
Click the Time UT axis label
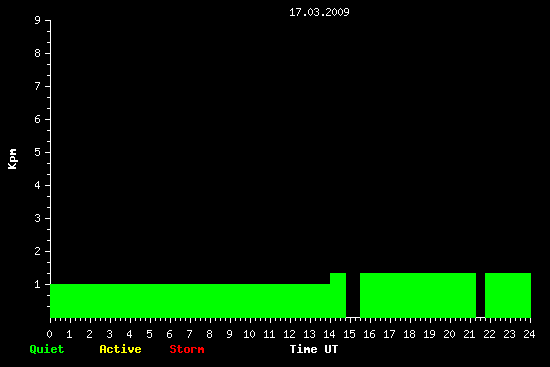(x=314, y=349)
